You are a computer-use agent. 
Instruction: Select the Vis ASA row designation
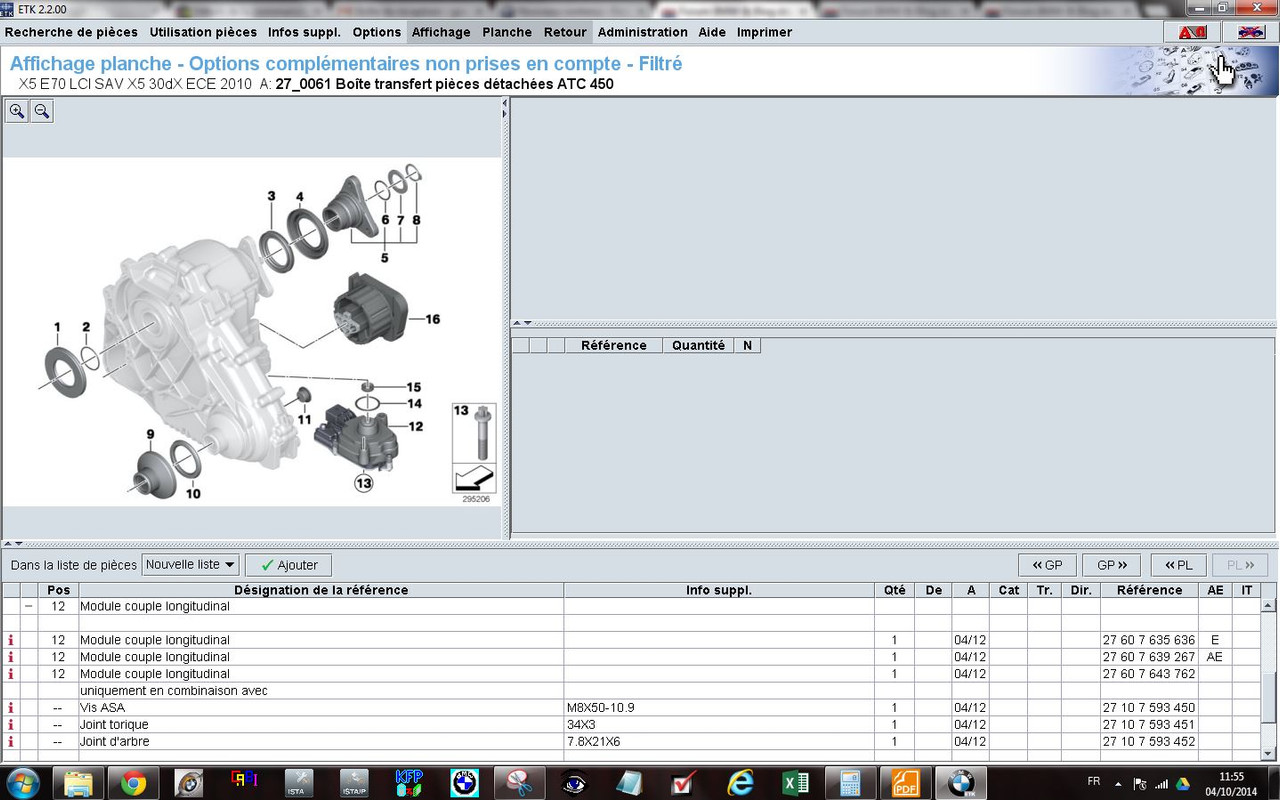pyautogui.click(x=102, y=708)
